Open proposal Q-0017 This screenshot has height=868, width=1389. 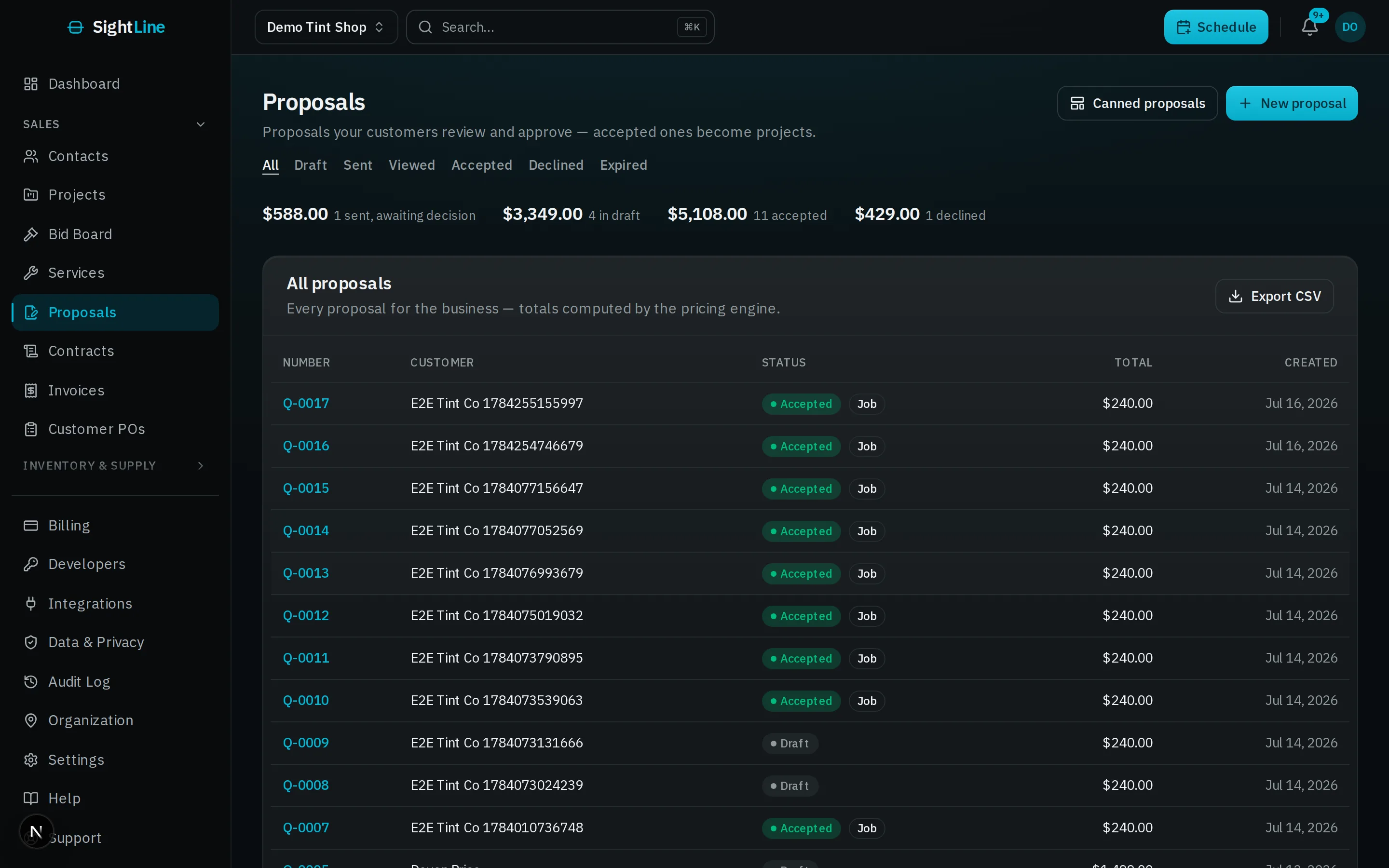tap(306, 404)
